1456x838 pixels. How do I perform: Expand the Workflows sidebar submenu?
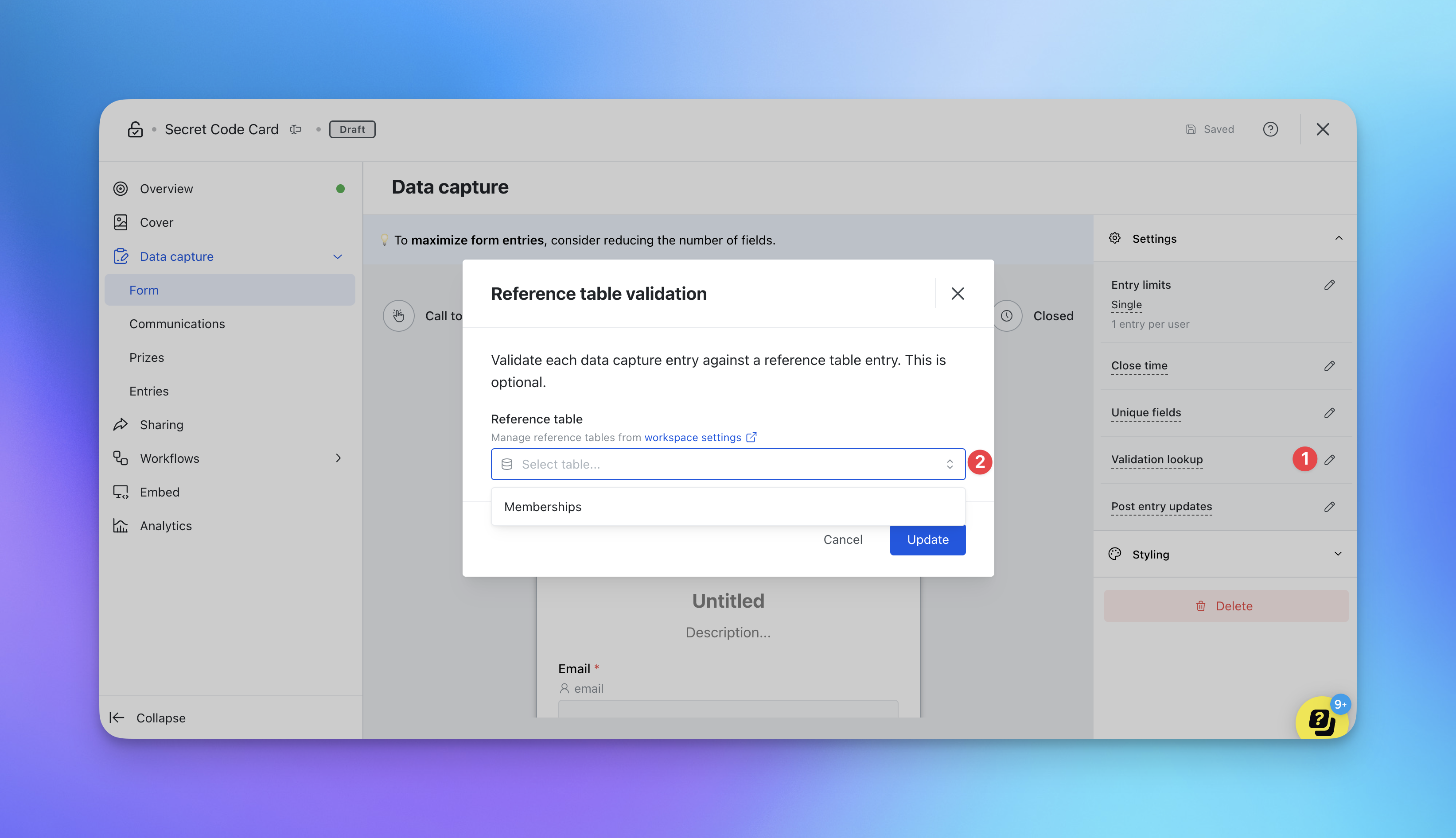click(x=339, y=458)
